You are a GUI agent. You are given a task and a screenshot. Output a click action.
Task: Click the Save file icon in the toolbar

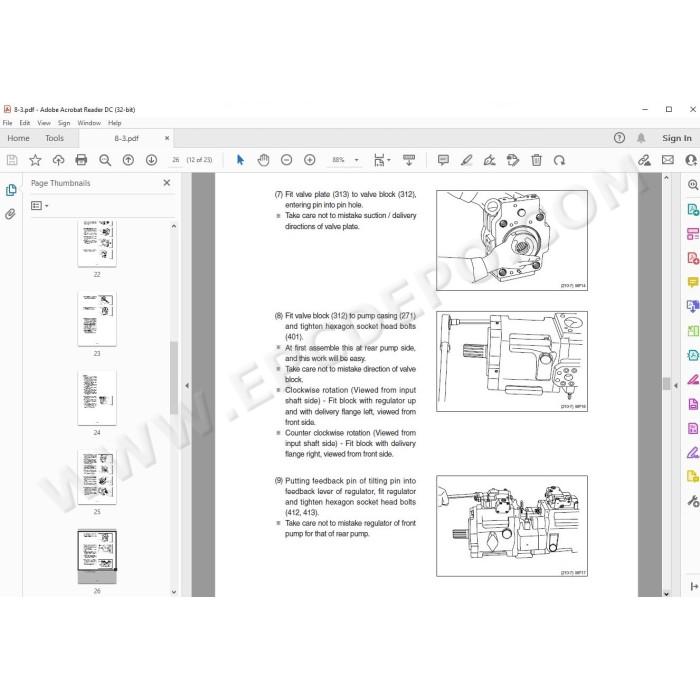(12, 160)
